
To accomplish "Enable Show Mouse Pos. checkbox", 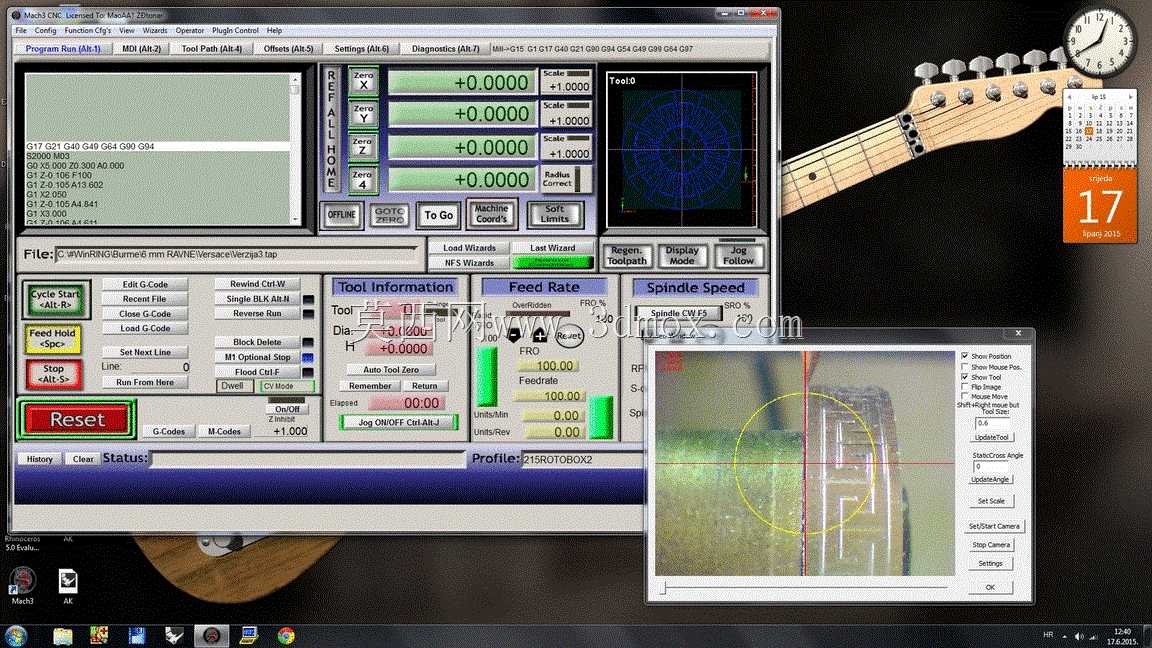I will coord(965,367).
